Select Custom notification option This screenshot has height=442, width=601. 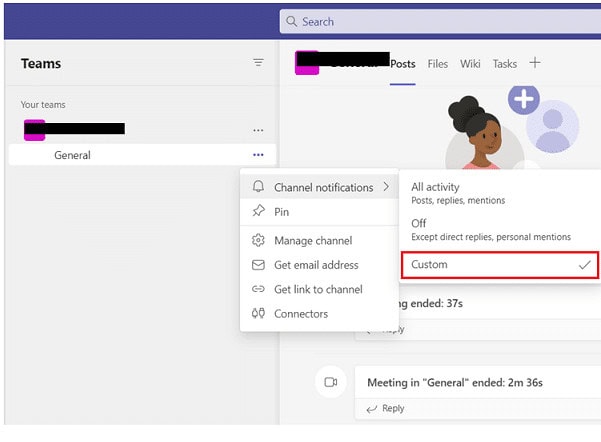(500, 265)
